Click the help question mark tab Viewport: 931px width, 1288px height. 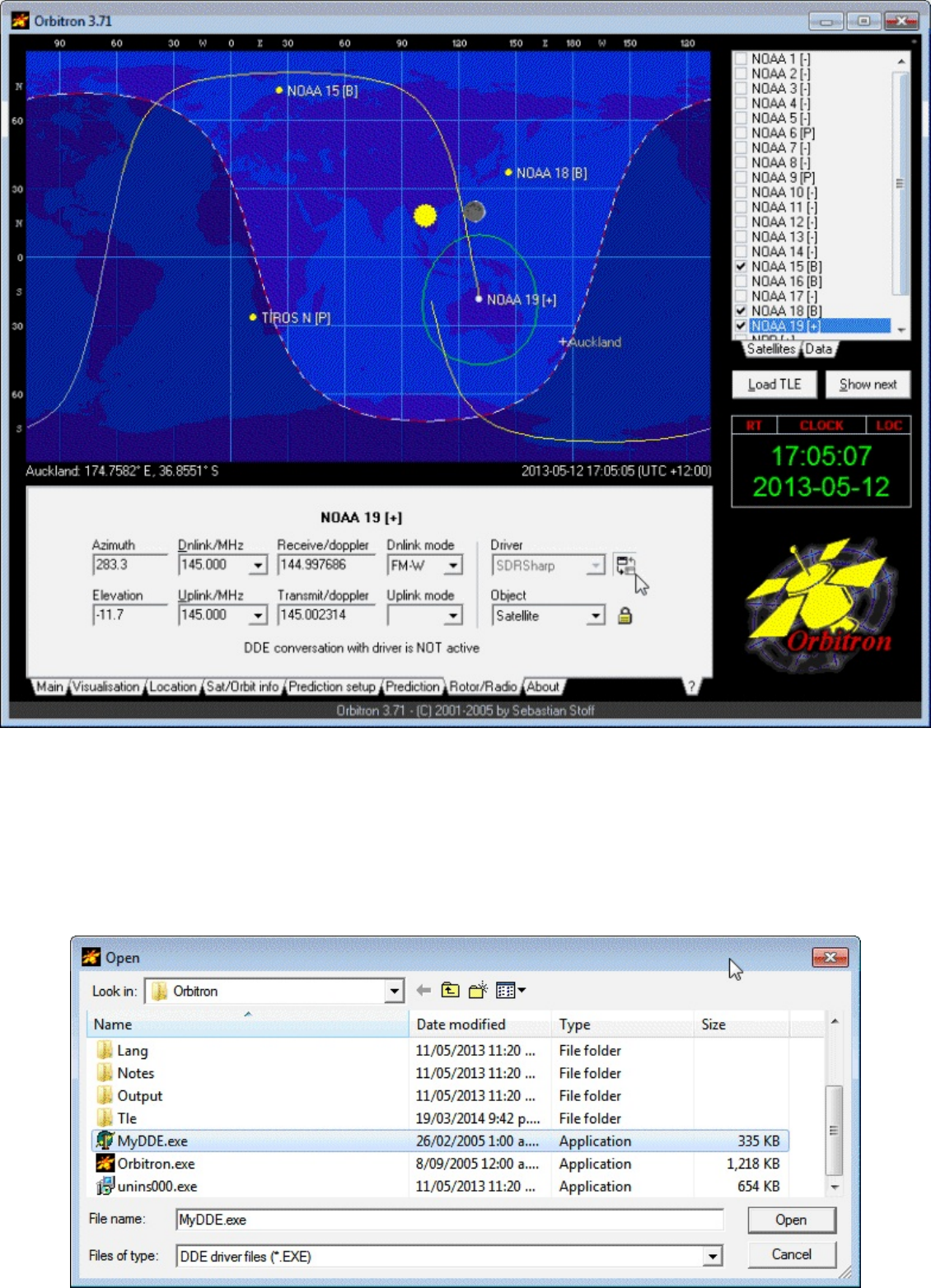(691, 686)
